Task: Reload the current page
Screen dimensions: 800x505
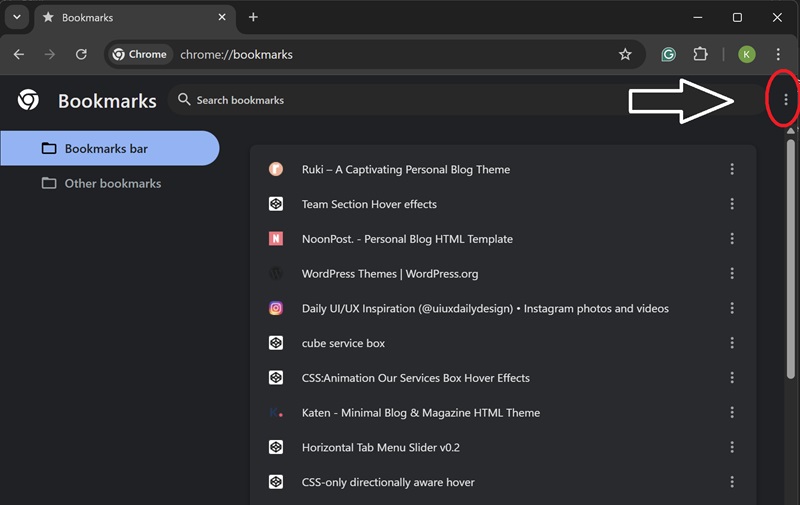Action: coord(81,55)
